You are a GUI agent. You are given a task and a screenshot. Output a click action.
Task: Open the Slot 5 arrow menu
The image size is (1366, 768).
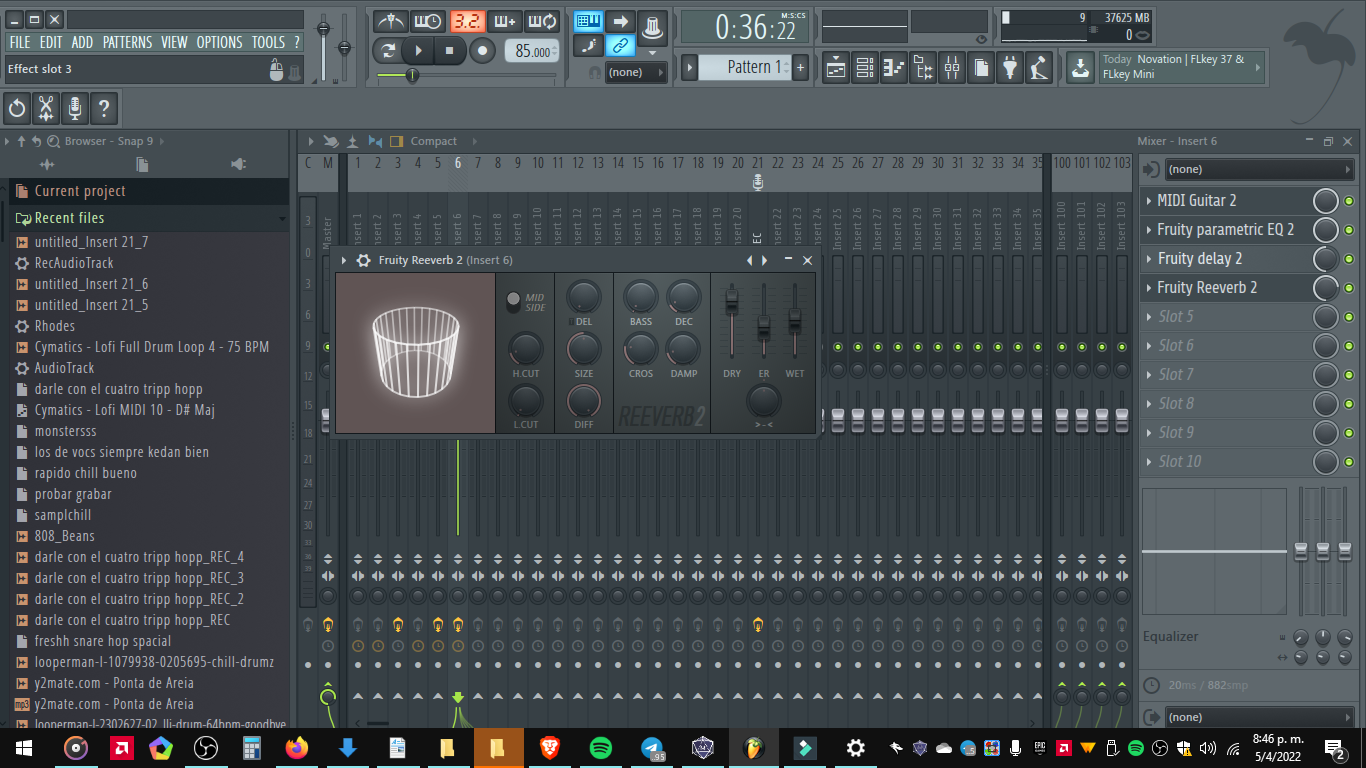1149,317
